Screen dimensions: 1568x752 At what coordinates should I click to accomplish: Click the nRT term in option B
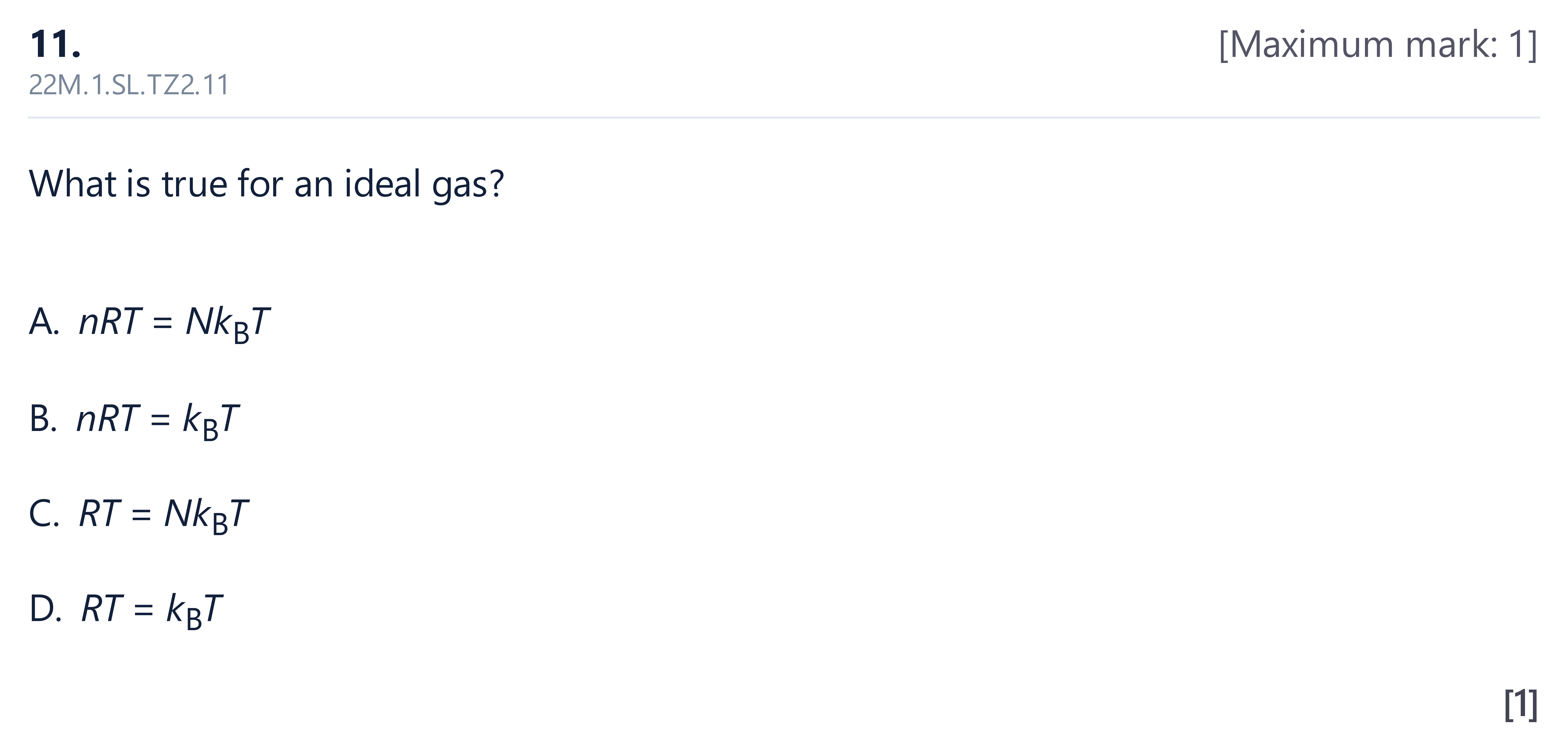[x=108, y=418]
